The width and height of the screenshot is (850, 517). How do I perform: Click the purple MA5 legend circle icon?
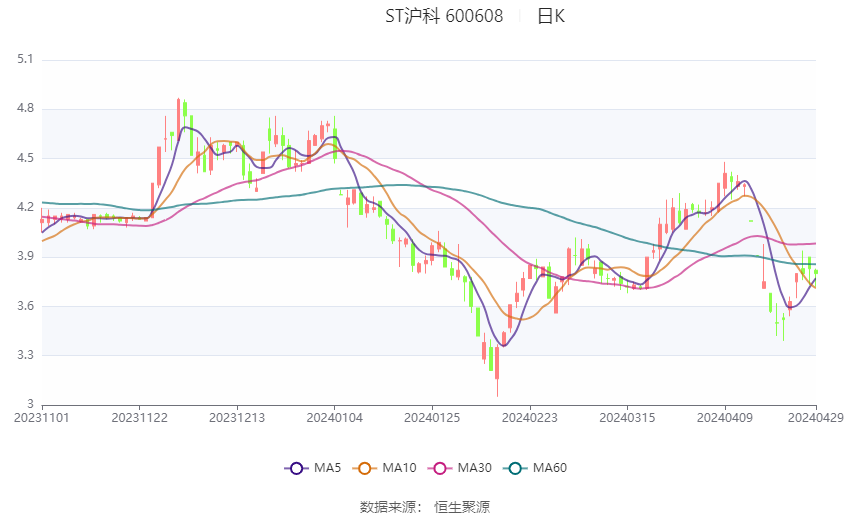296,468
